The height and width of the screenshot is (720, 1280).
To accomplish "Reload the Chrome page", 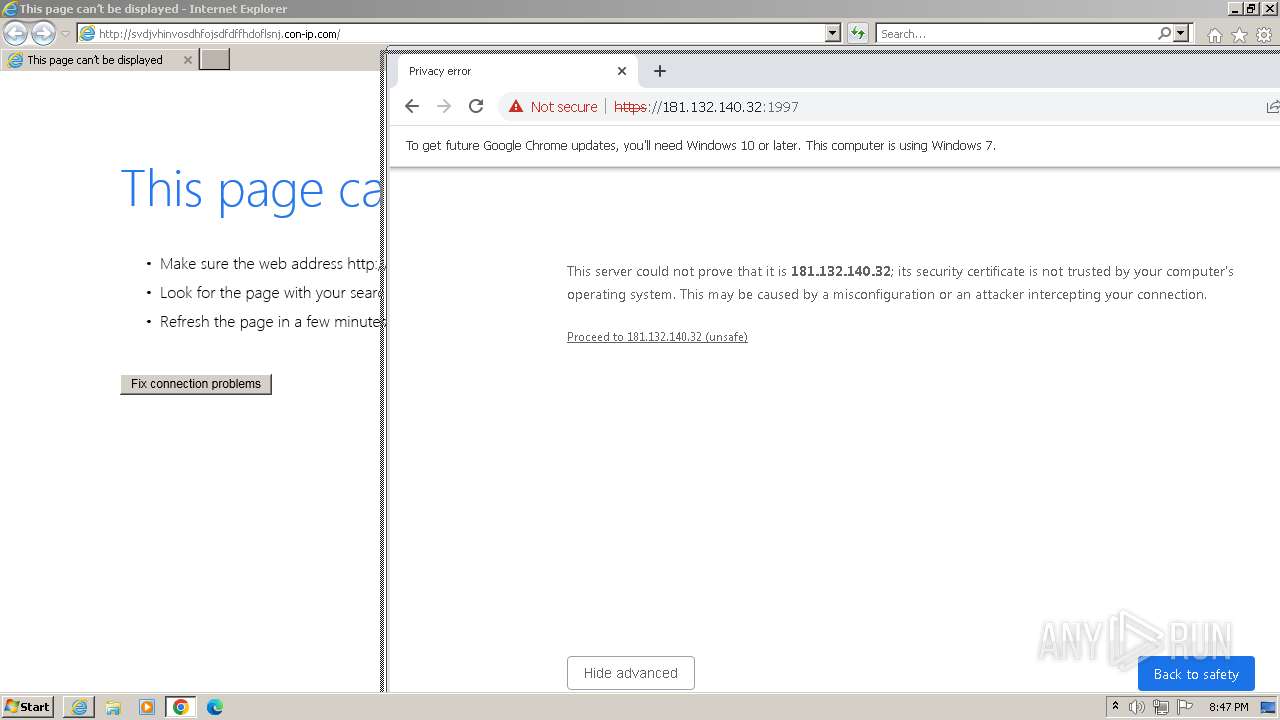I will [x=476, y=106].
